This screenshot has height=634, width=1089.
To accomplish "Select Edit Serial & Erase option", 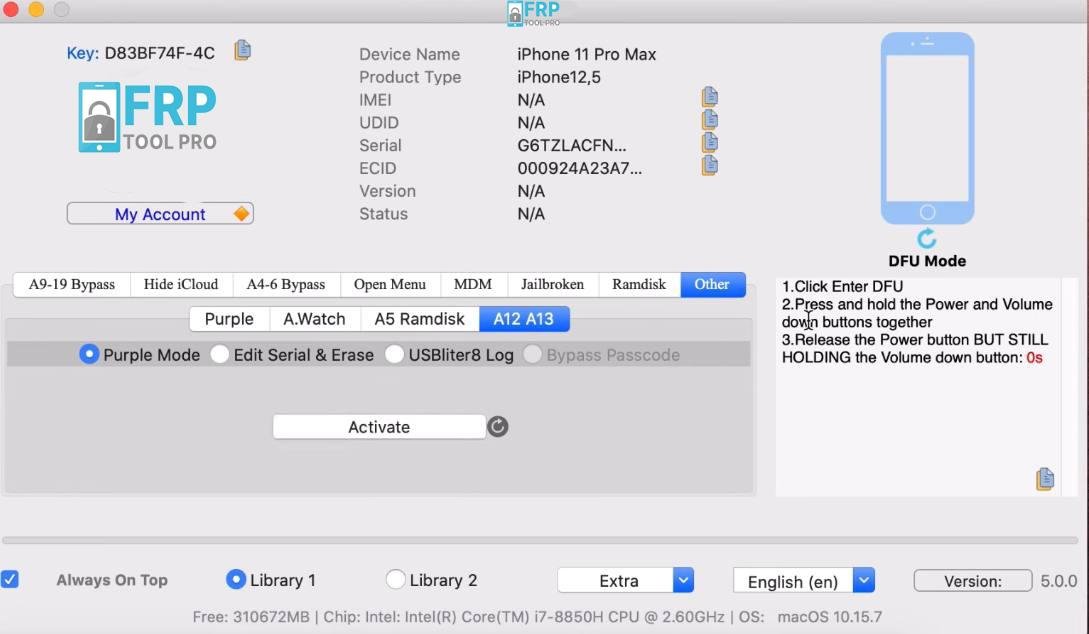I will 219,354.
